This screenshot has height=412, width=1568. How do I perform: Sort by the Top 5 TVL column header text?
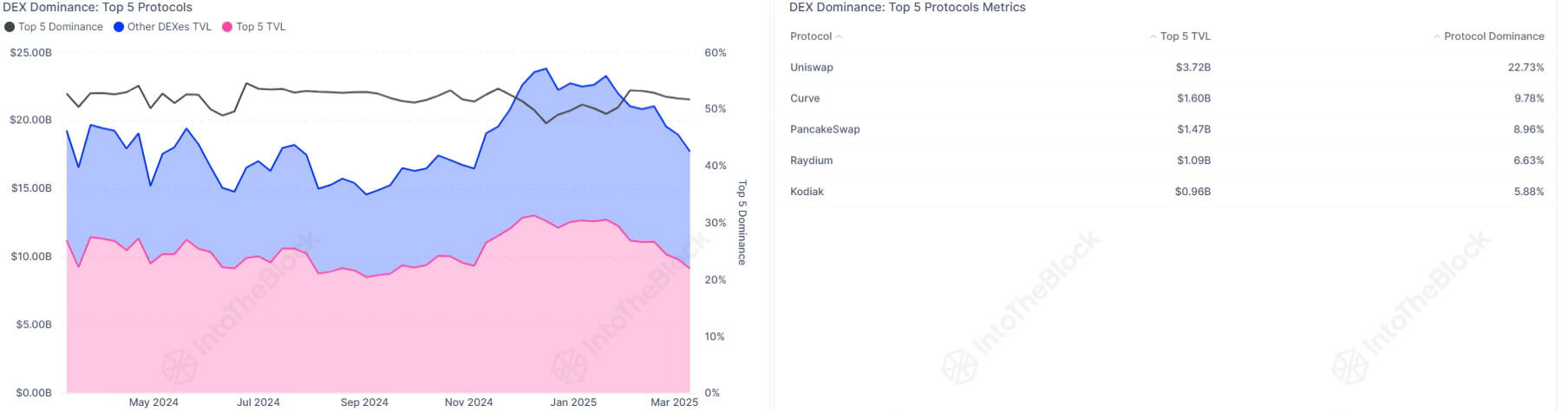pyautogui.click(x=1185, y=36)
